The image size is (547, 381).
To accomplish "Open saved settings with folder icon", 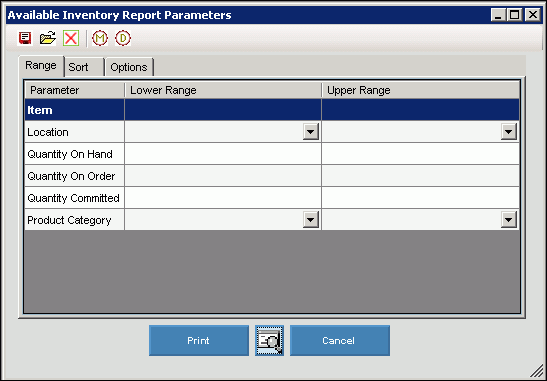I will pyautogui.click(x=48, y=38).
